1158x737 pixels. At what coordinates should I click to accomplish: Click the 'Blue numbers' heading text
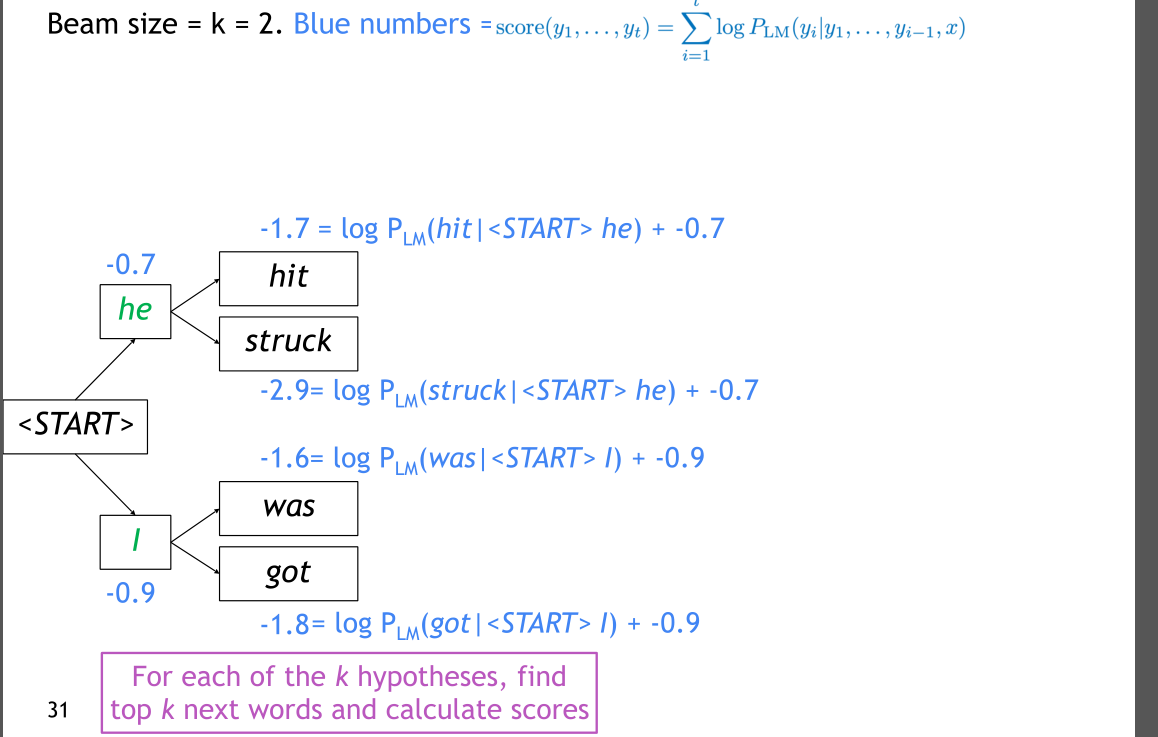(x=382, y=24)
